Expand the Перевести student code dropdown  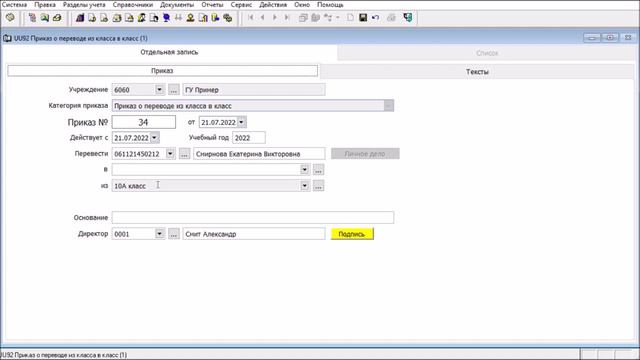point(170,154)
